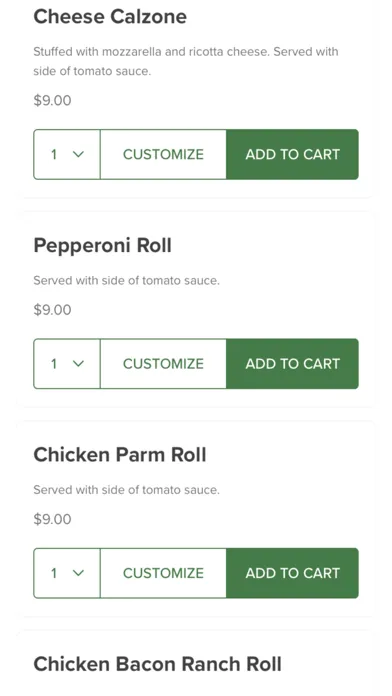Open the Pepperoni Roll quantity dropdown
Image resolution: width=392 pixels, height=696 pixels.
67,364
